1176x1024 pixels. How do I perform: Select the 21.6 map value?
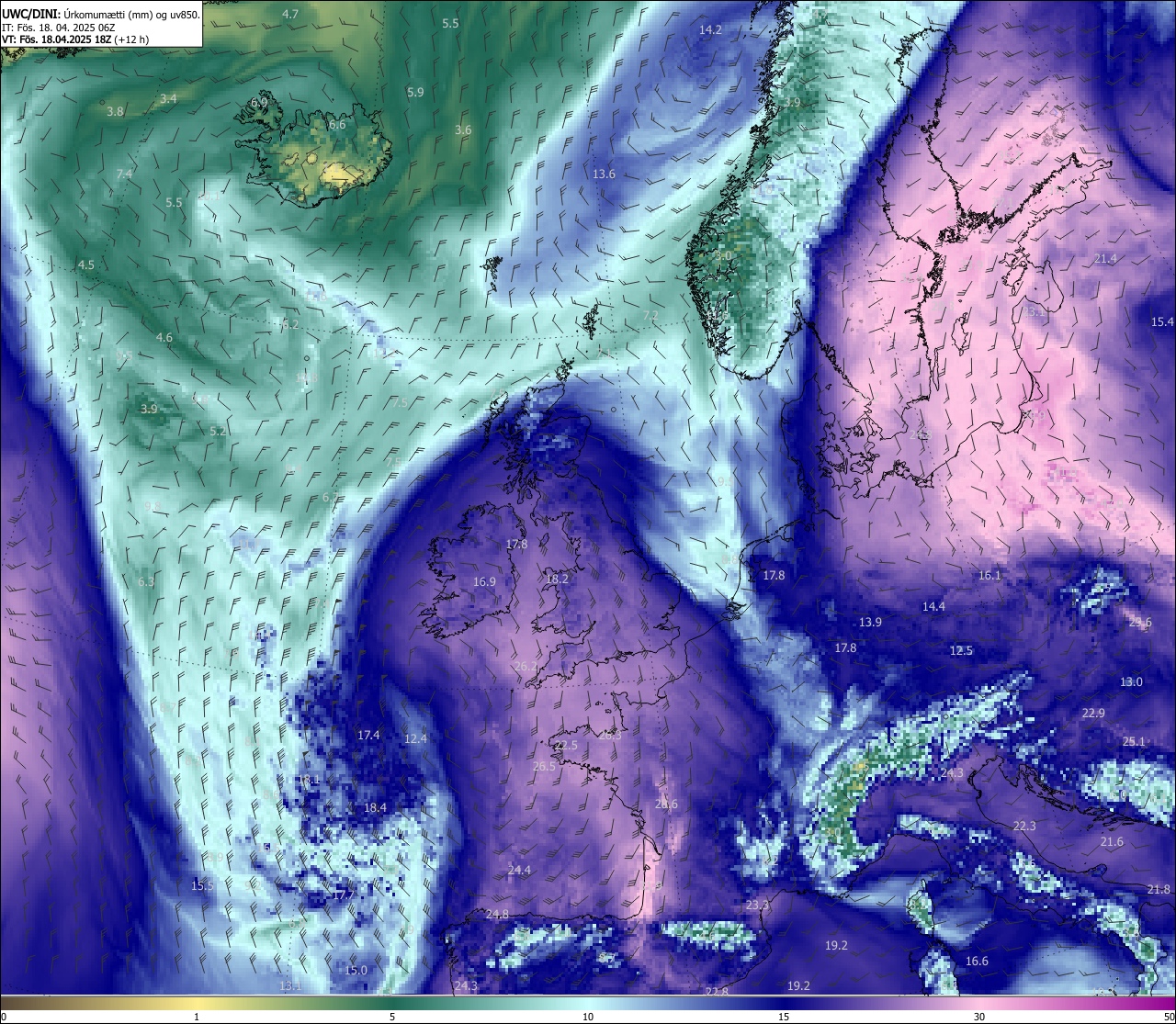click(x=1112, y=841)
